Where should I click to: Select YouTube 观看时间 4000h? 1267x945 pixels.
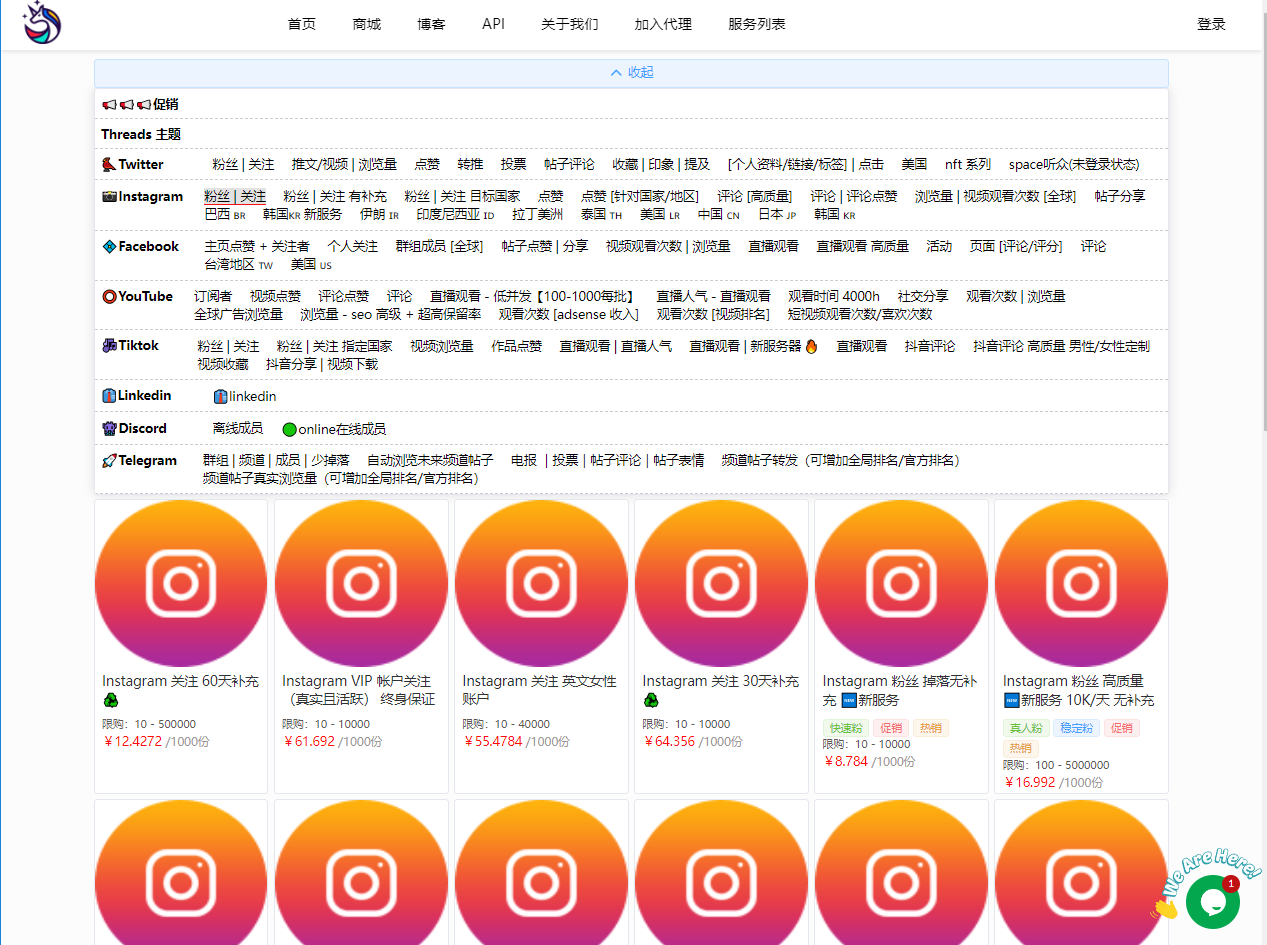point(834,296)
